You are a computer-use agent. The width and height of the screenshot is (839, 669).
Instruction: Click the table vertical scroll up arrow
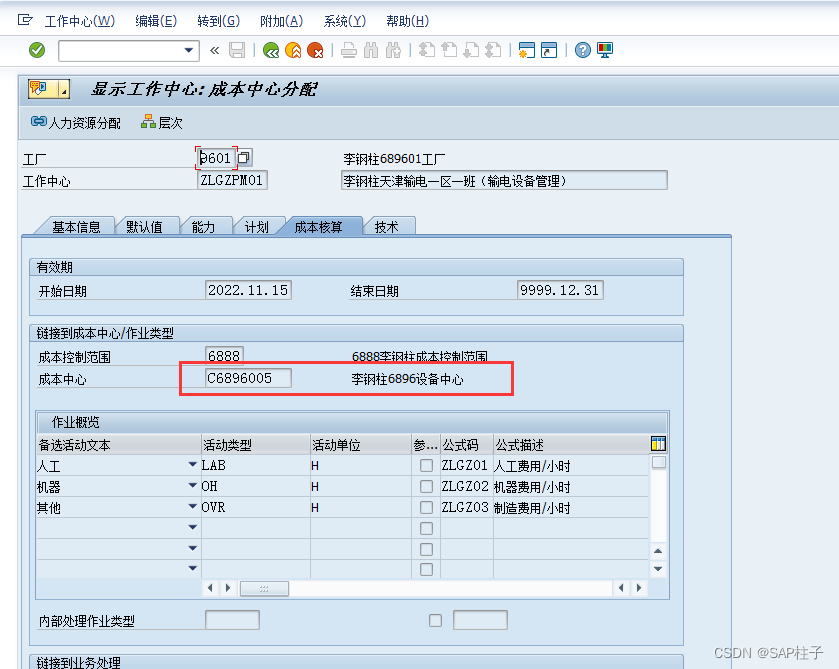click(x=658, y=551)
